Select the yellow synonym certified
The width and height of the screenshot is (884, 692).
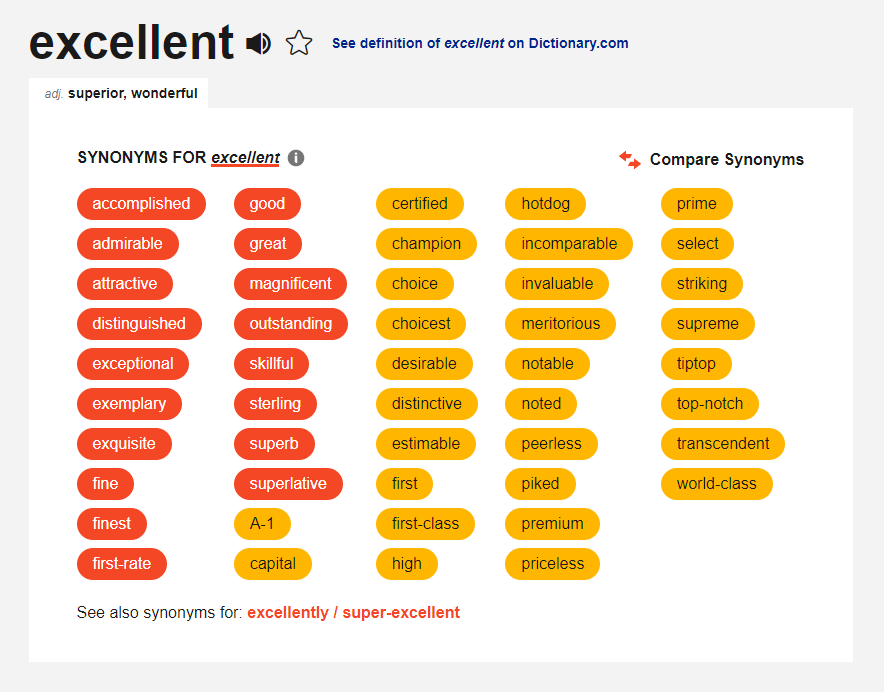420,204
